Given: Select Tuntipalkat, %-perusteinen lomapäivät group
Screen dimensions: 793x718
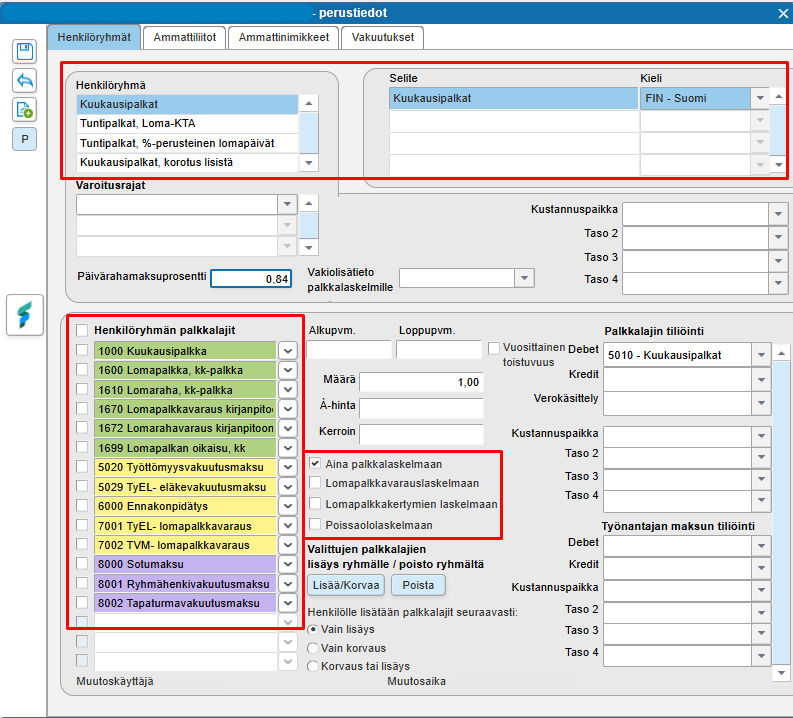Looking at the screenshot, I should click(187, 143).
